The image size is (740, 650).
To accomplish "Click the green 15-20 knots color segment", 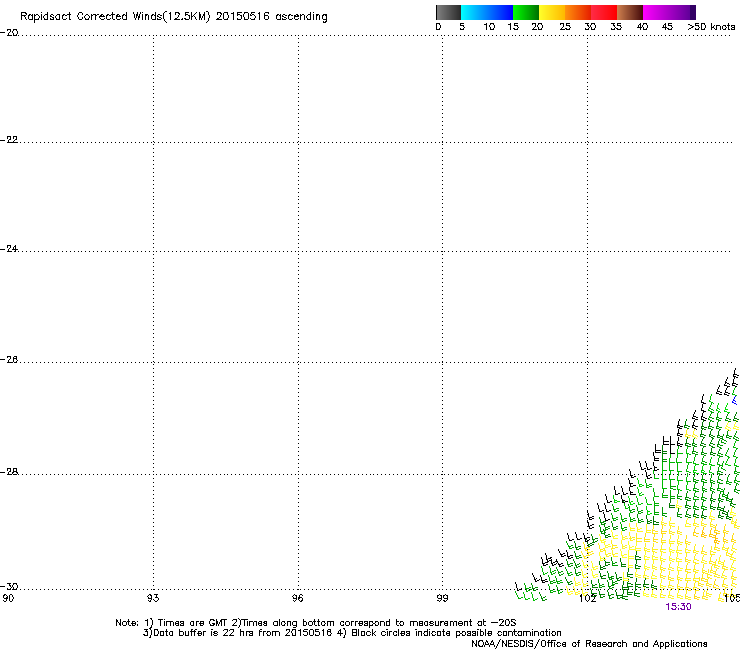I will (526, 12).
